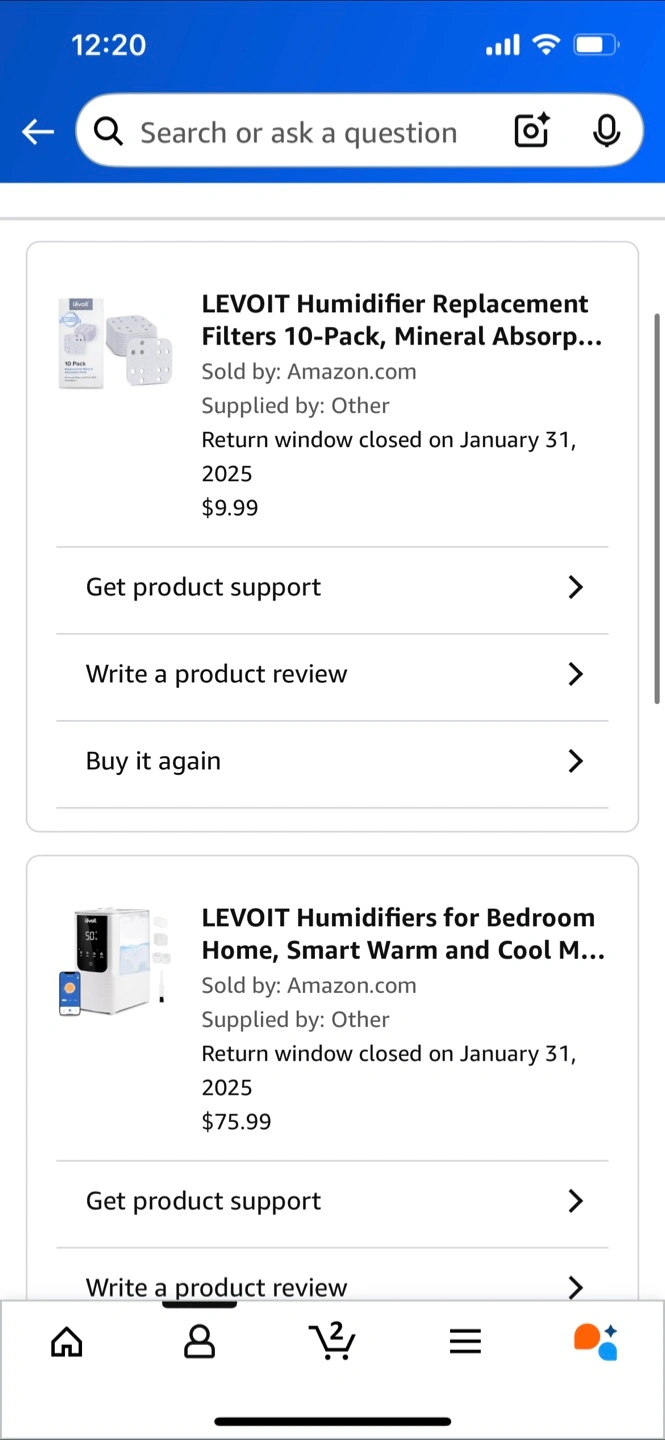Expand chevron for filters Get product support
The width and height of the screenshot is (665, 1440).
click(x=575, y=587)
